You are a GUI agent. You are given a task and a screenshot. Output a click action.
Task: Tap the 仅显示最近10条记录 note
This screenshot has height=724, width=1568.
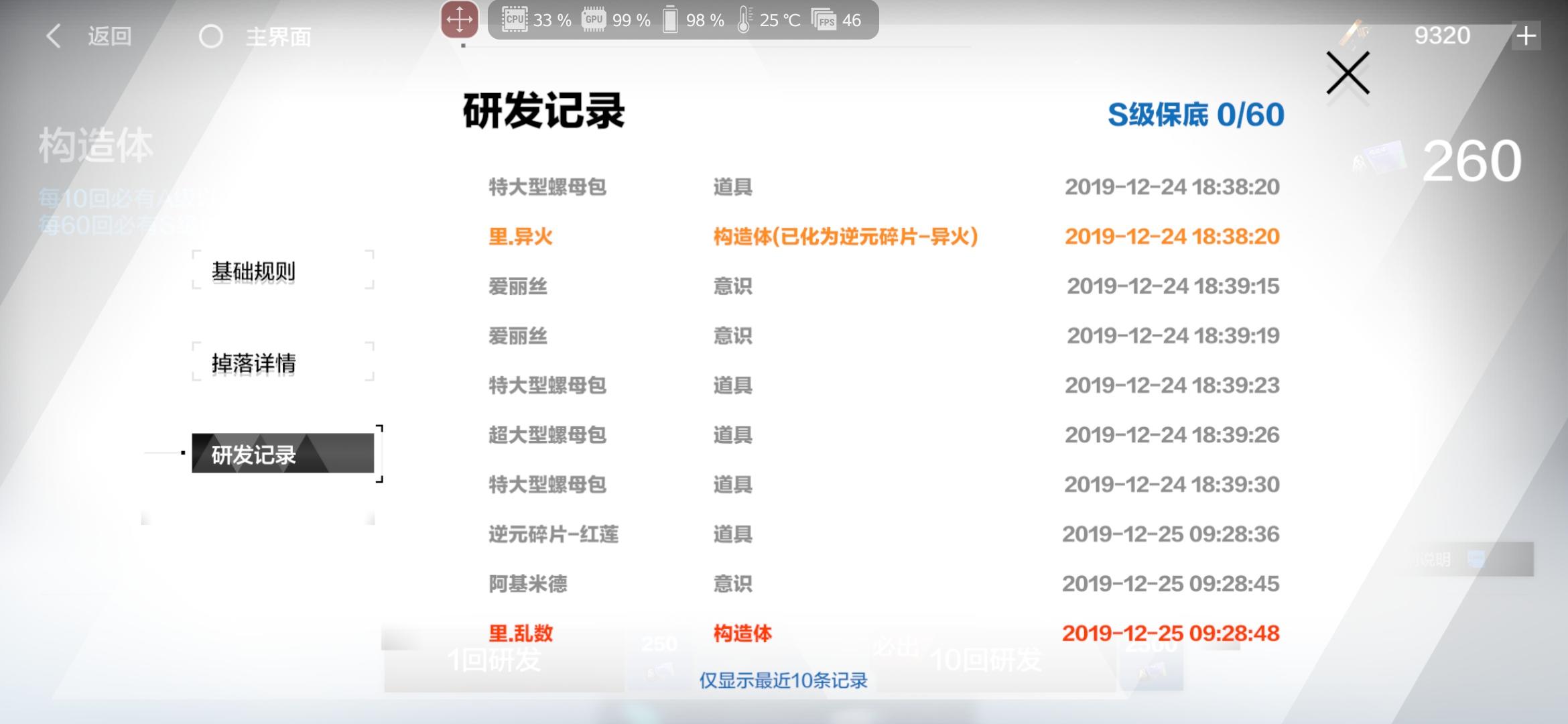pos(783,680)
